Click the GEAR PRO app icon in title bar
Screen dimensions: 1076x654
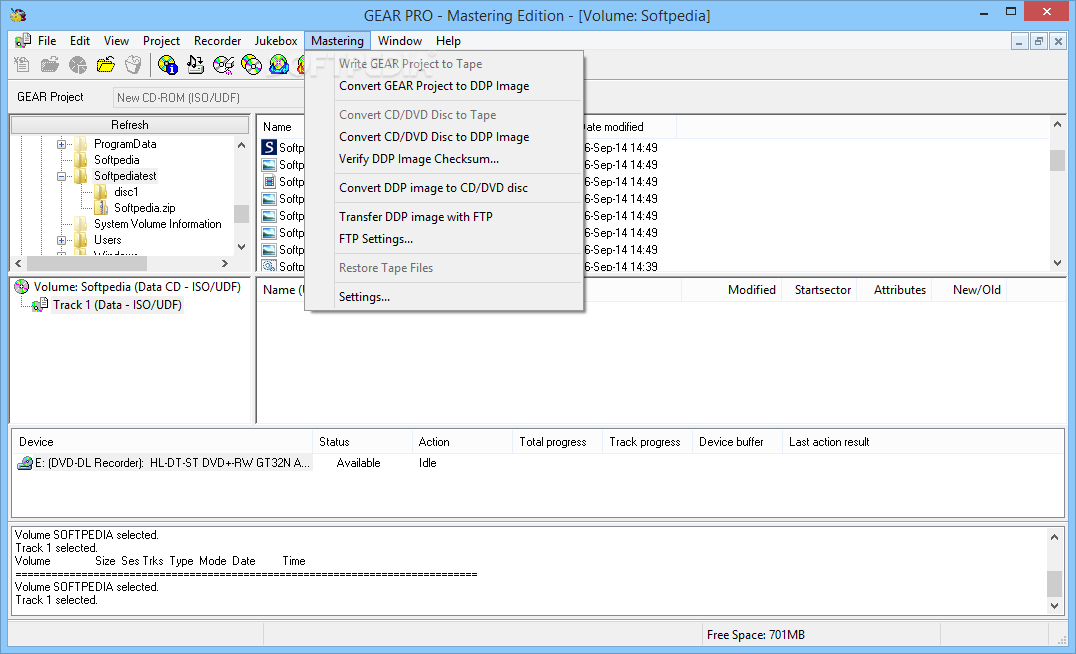19,15
